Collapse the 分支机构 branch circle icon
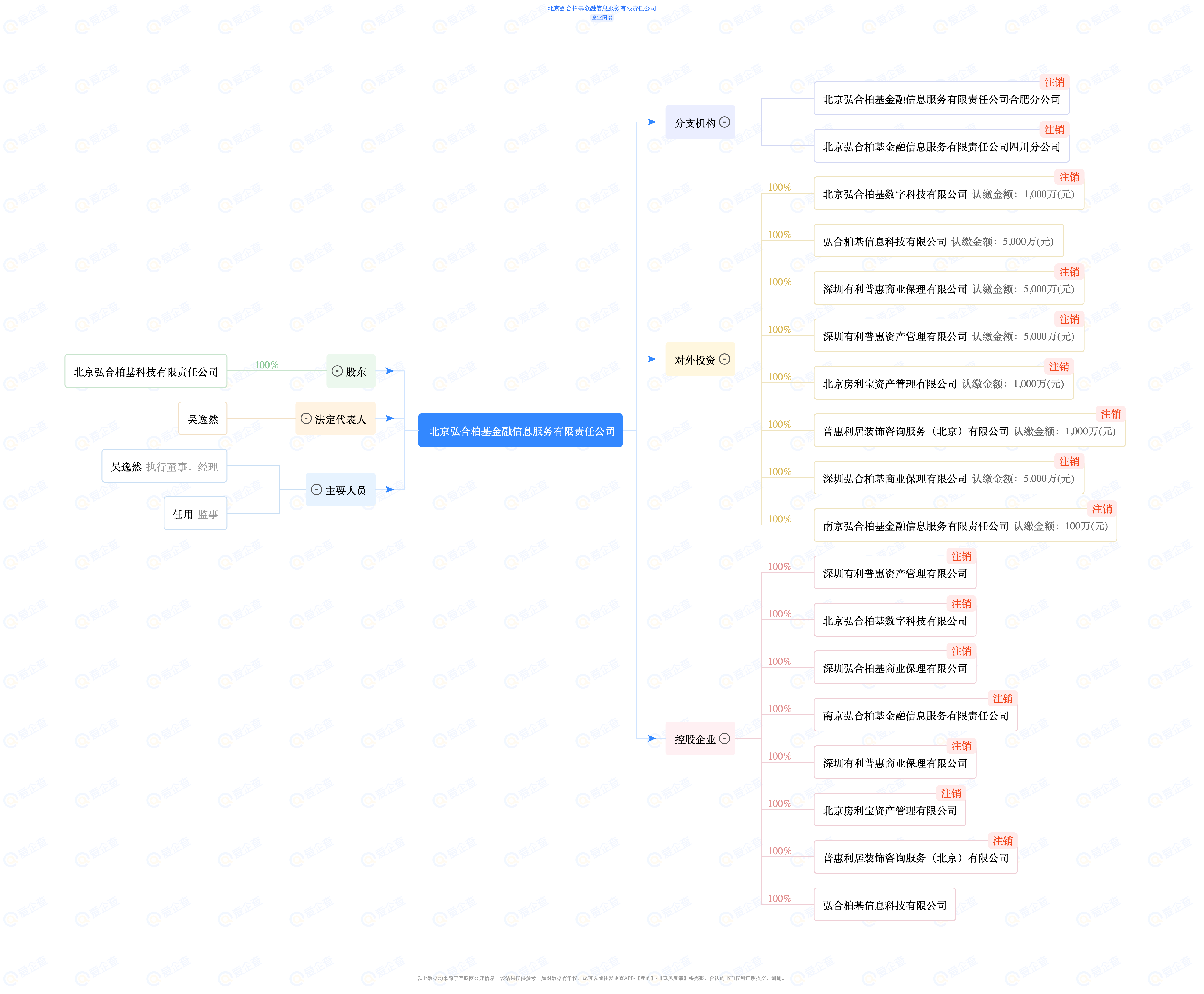 tap(724, 122)
